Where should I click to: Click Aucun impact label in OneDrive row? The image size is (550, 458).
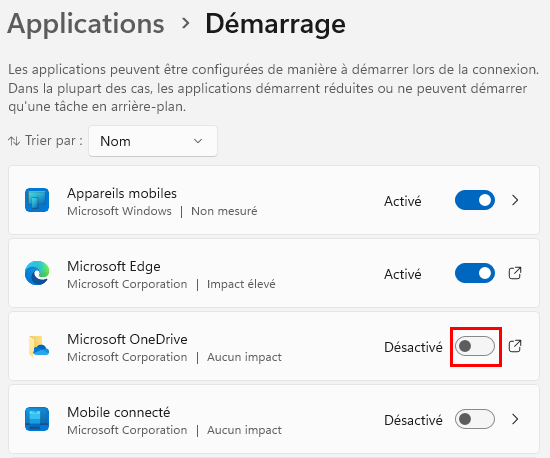coord(244,357)
